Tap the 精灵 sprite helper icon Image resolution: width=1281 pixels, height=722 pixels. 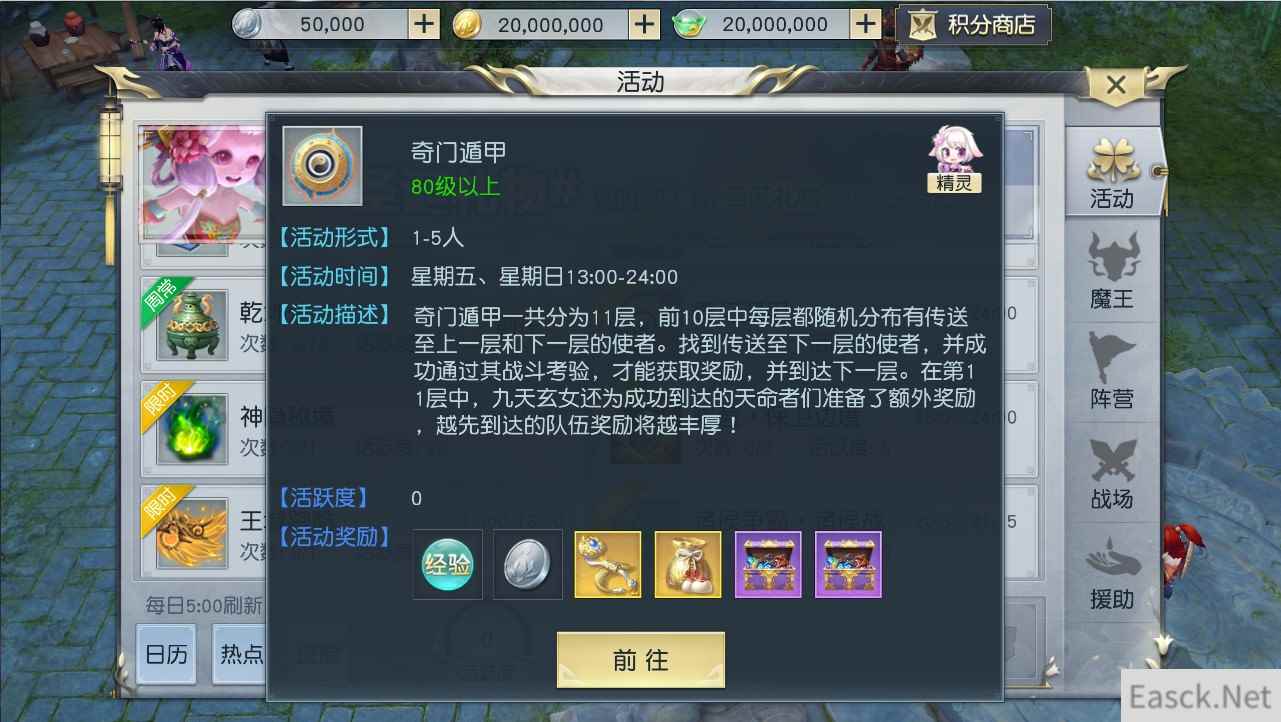955,159
